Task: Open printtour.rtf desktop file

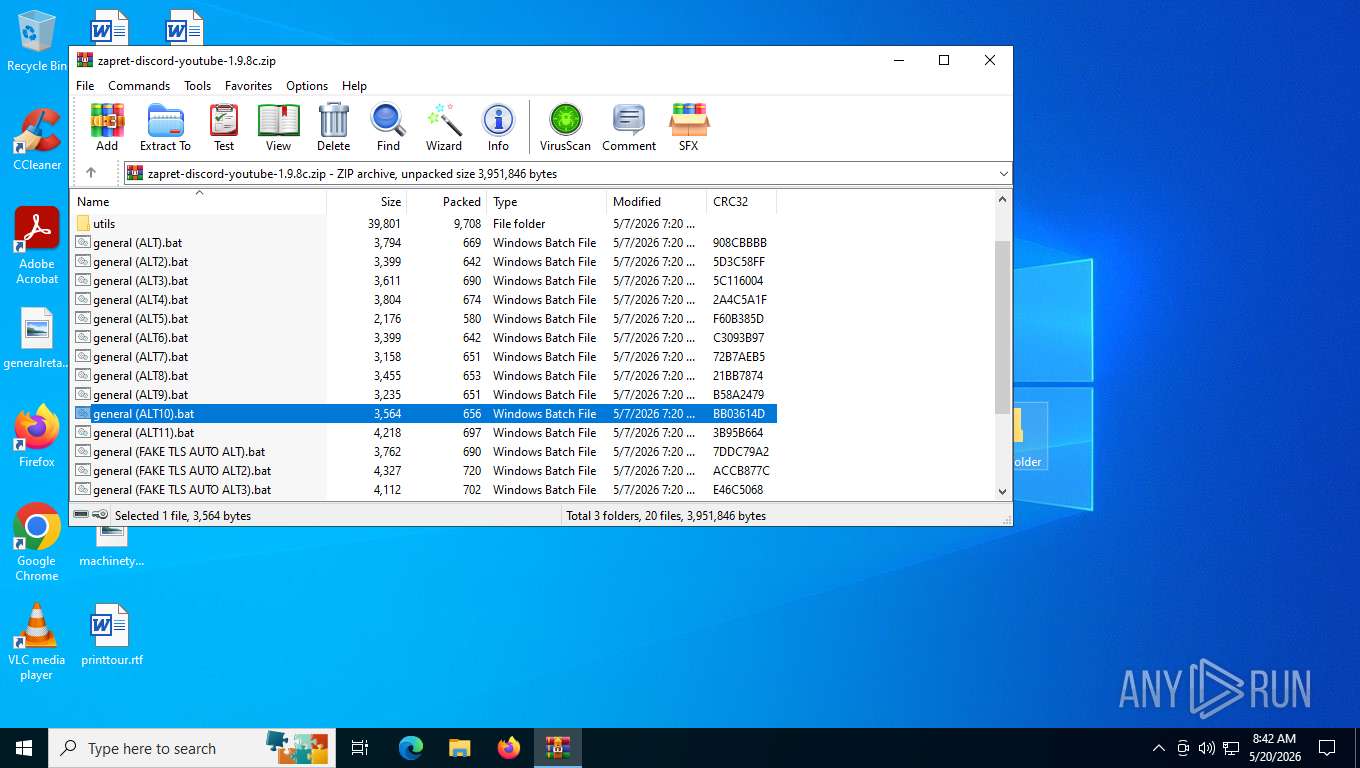Action: tap(111, 635)
